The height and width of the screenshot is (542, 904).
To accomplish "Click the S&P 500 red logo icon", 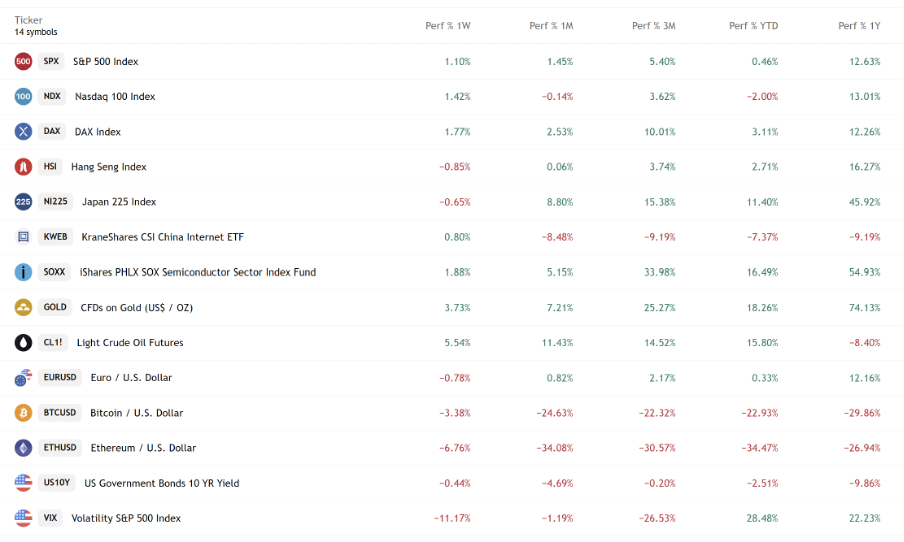I will pyautogui.click(x=23, y=62).
